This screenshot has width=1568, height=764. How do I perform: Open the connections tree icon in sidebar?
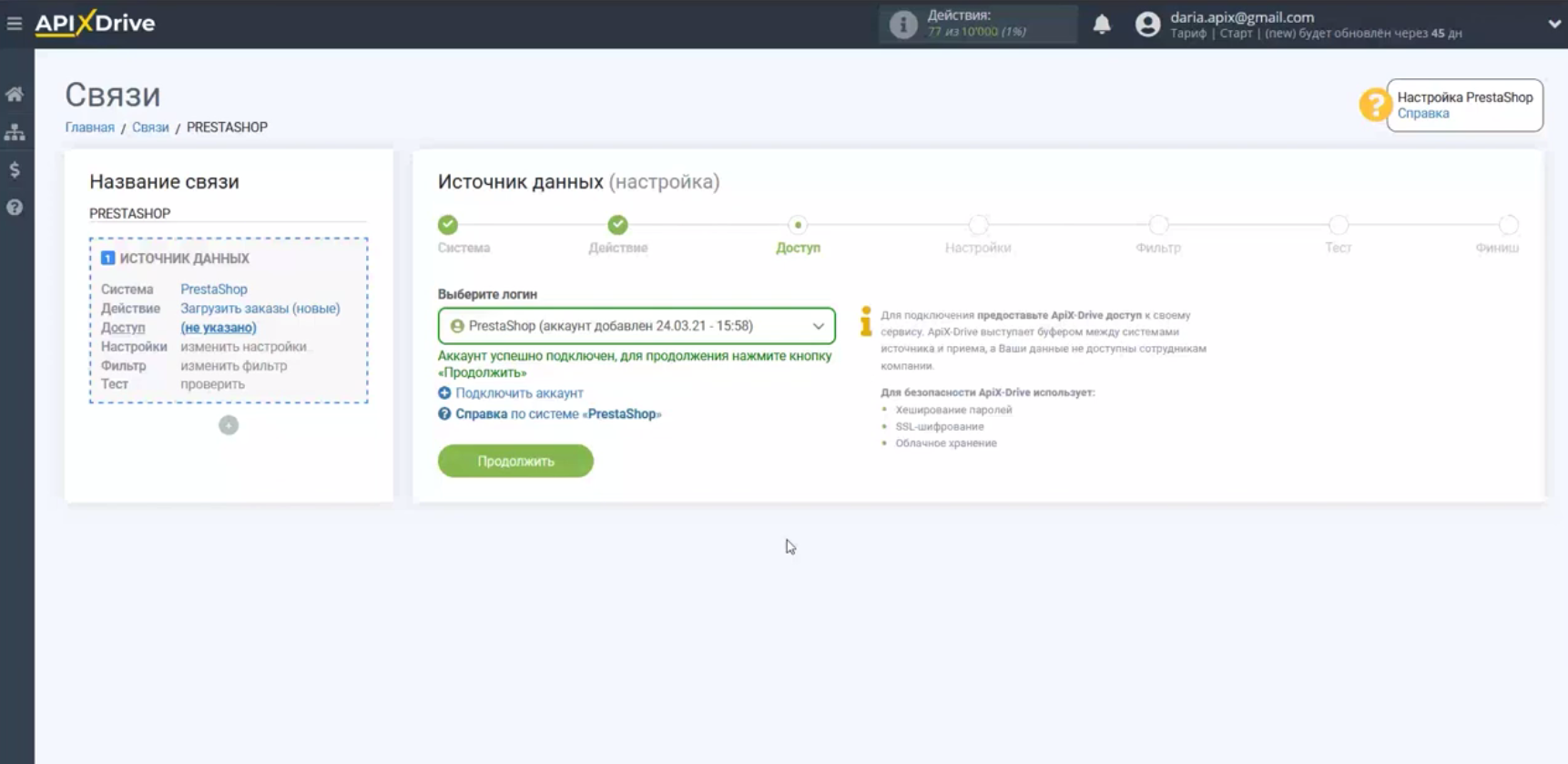[15, 132]
